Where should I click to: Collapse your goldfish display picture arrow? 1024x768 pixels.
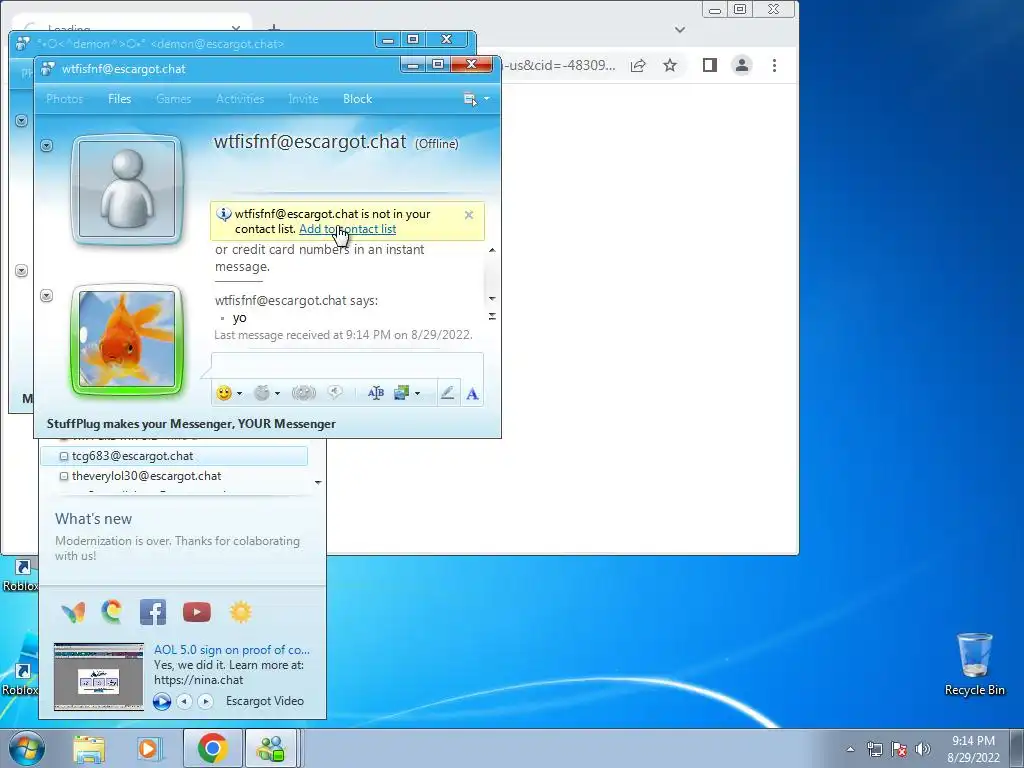pos(46,296)
